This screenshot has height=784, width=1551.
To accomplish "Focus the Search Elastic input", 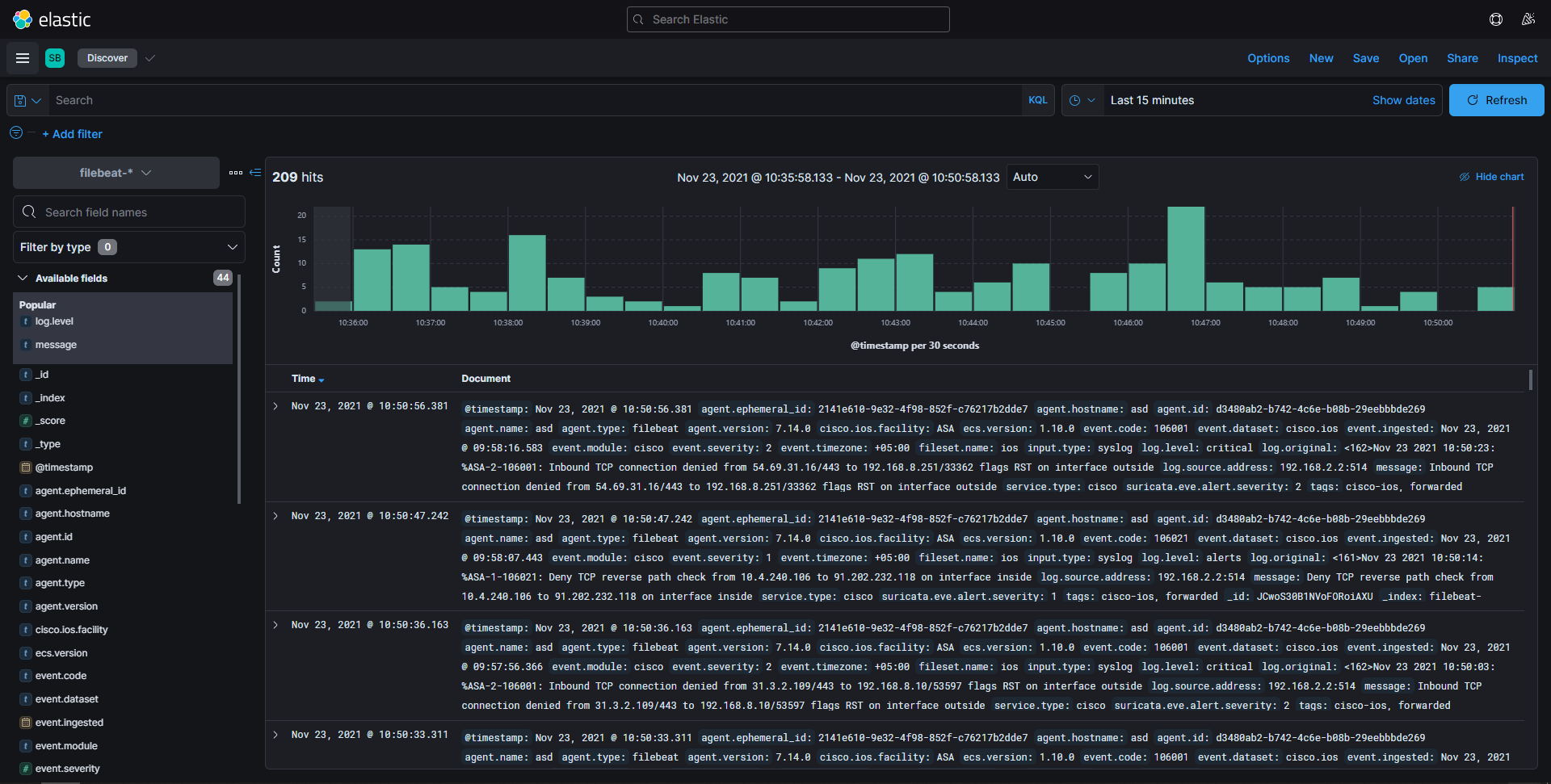I will point(788,19).
